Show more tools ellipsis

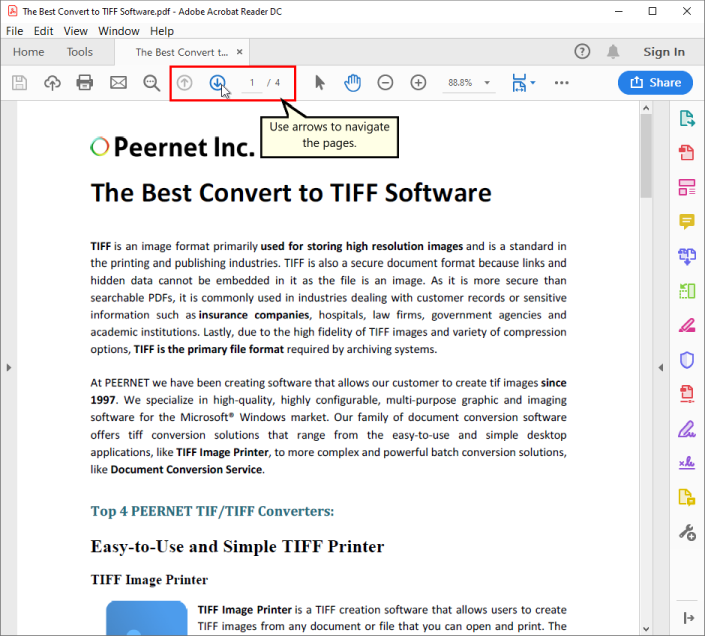click(x=562, y=83)
